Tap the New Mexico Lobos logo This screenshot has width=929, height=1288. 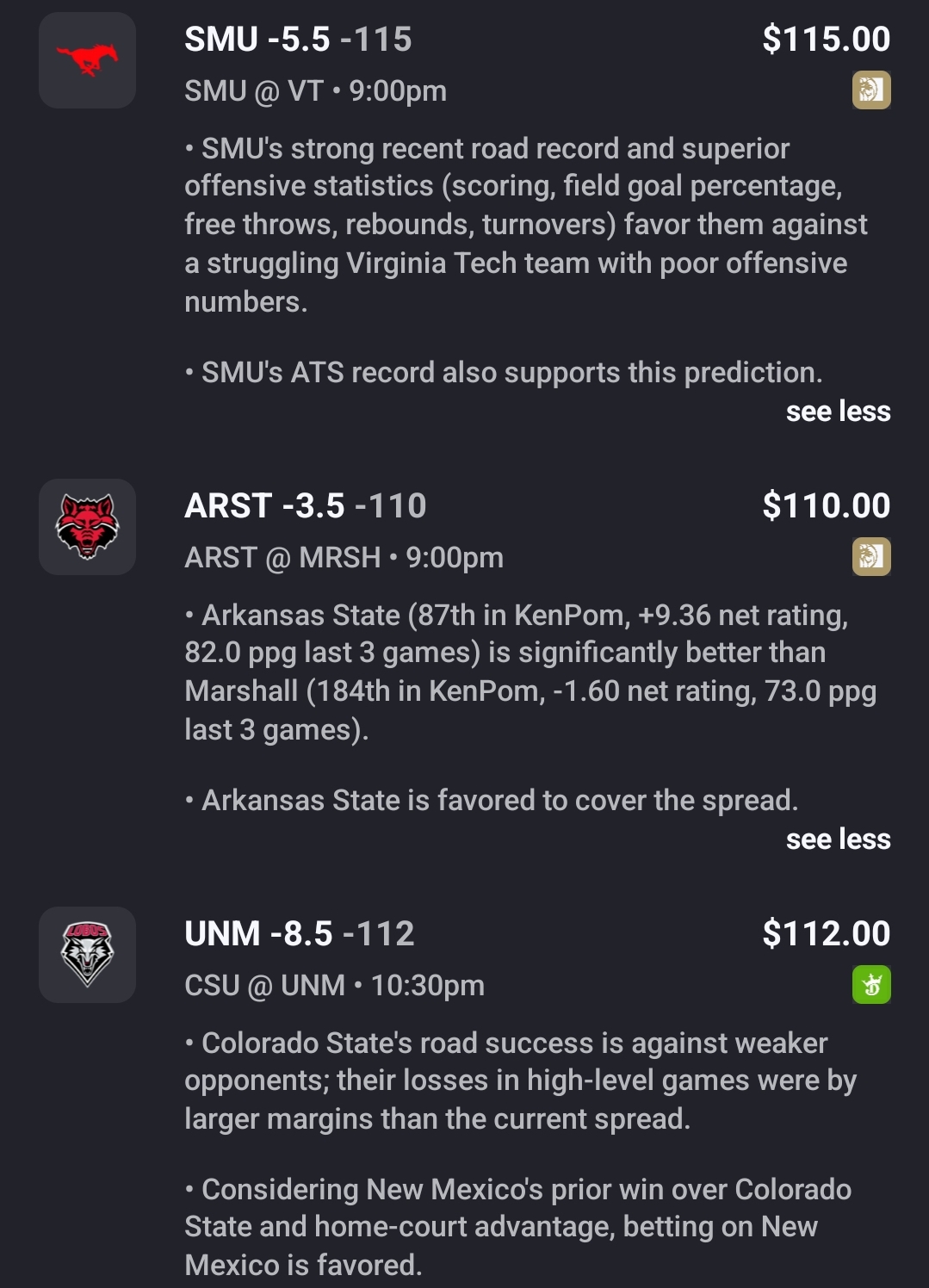coord(87,954)
